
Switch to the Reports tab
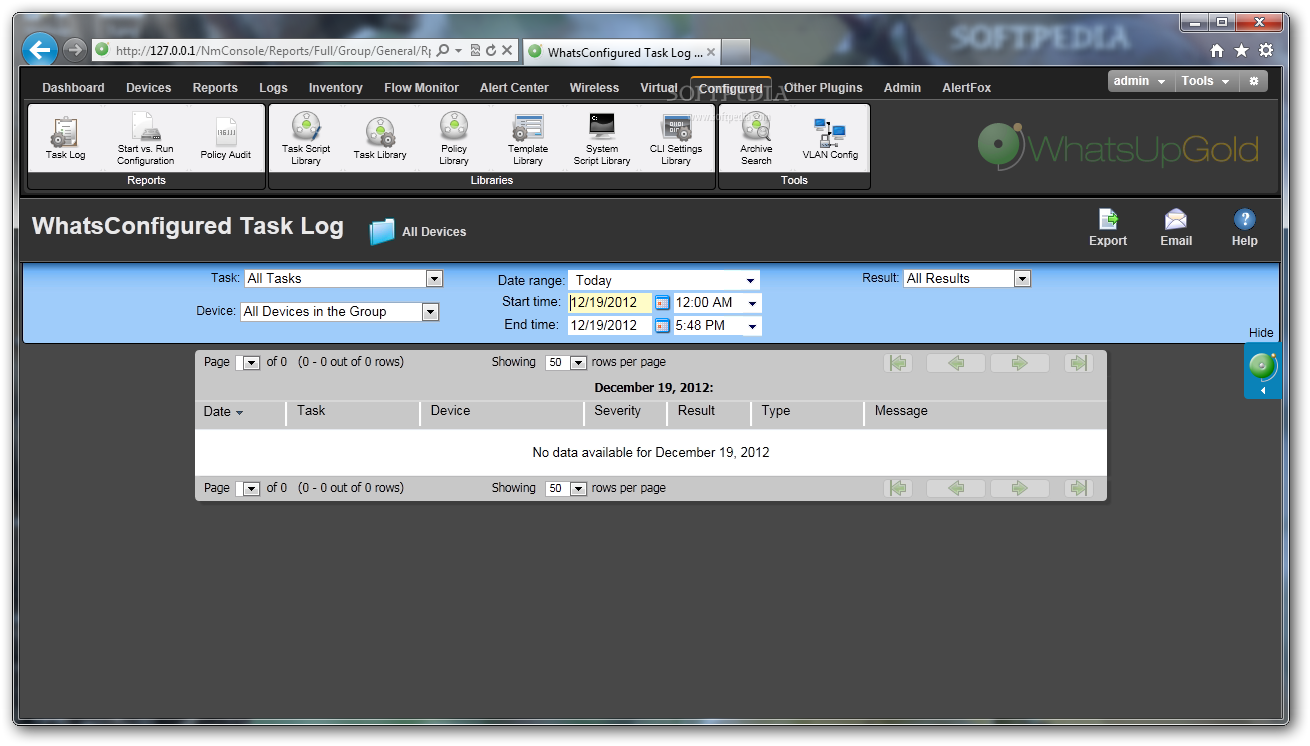click(215, 88)
